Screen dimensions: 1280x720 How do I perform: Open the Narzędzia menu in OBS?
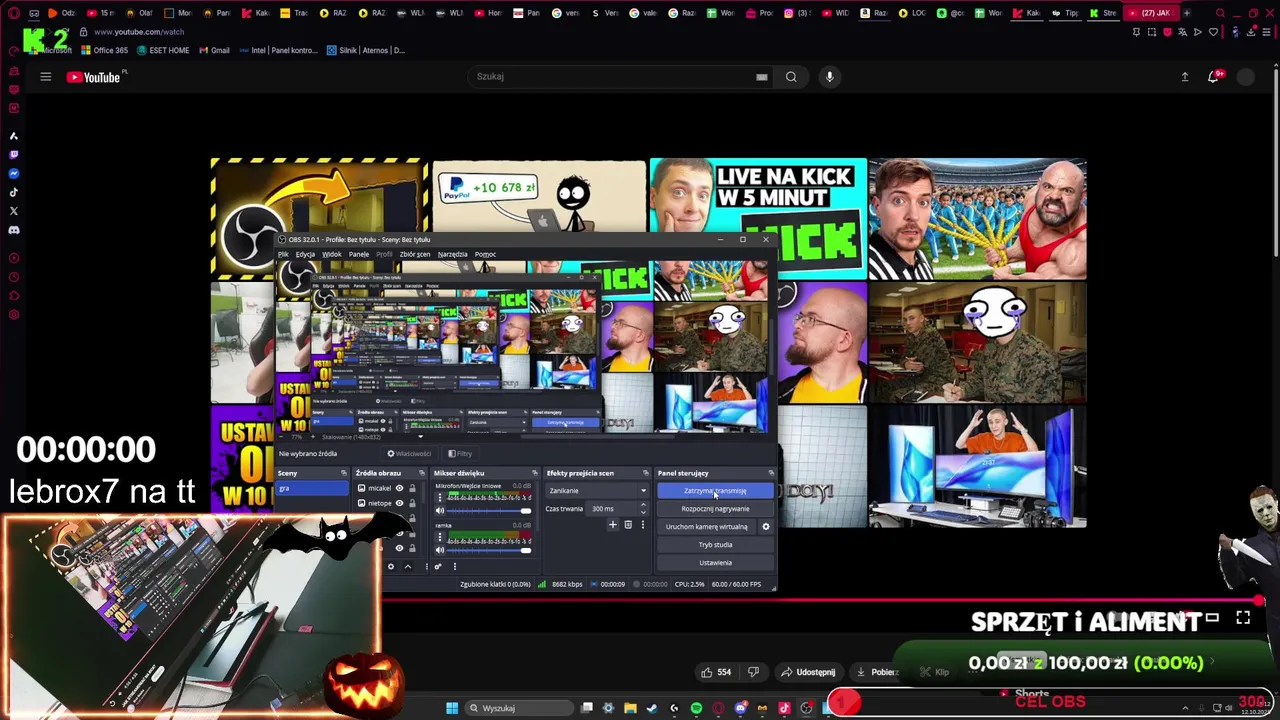pyautogui.click(x=452, y=254)
